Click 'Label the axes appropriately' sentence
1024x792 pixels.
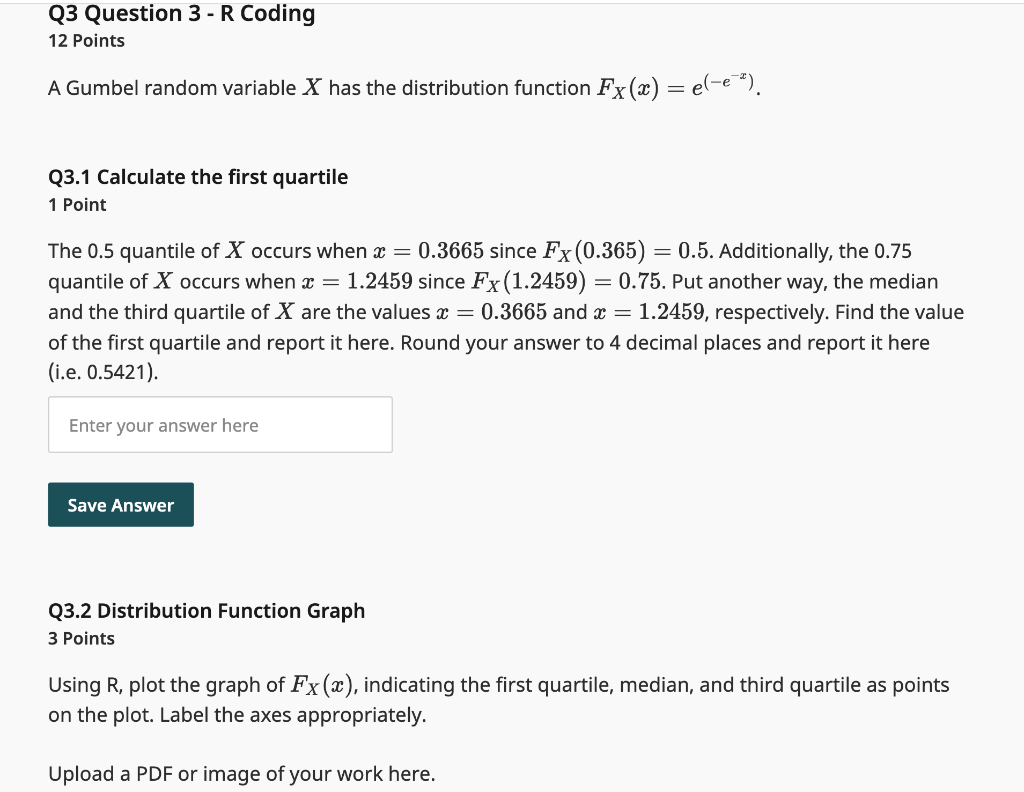pyautogui.click(x=293, y=715)
